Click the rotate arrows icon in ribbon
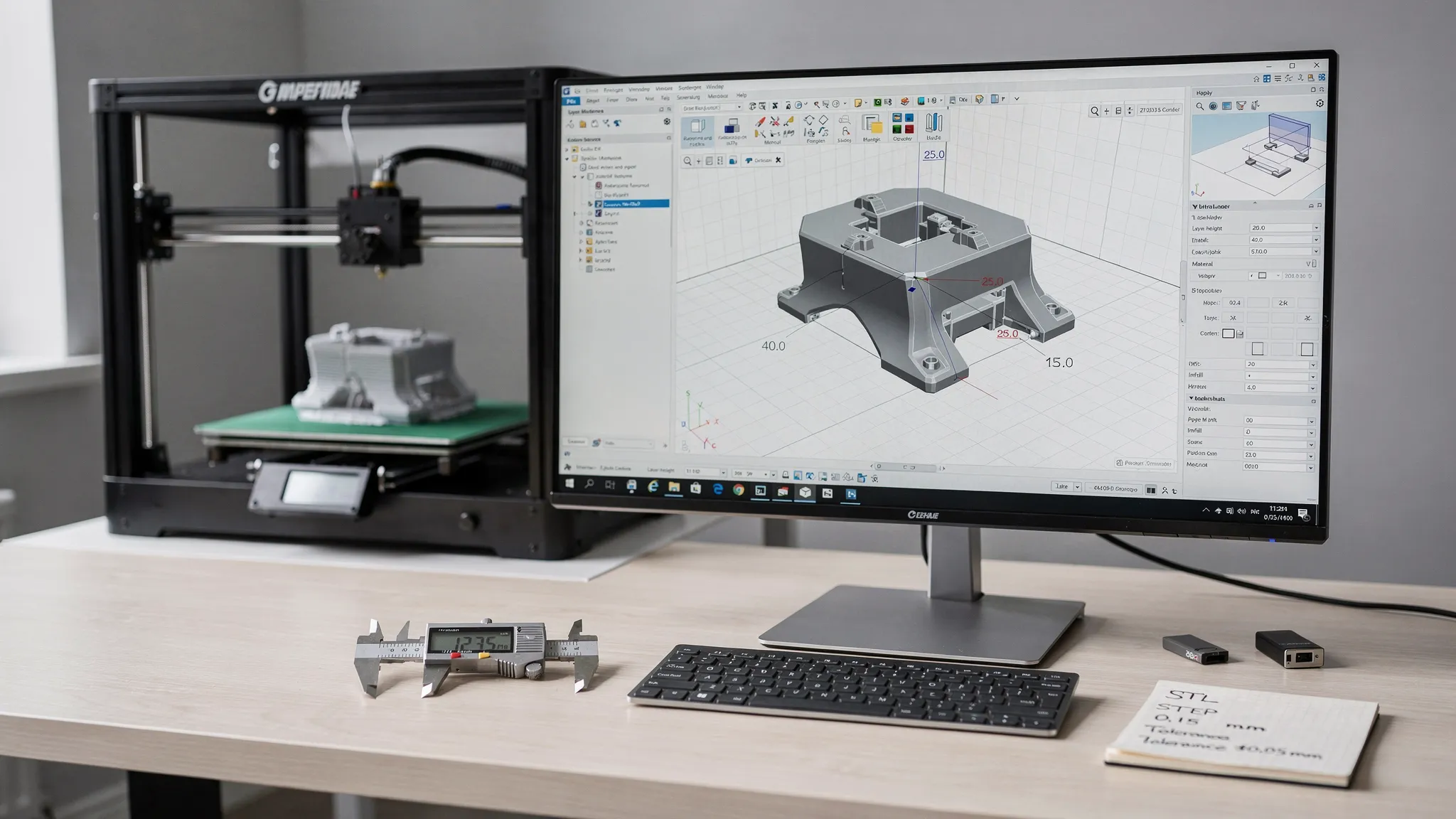 [809, 120]
